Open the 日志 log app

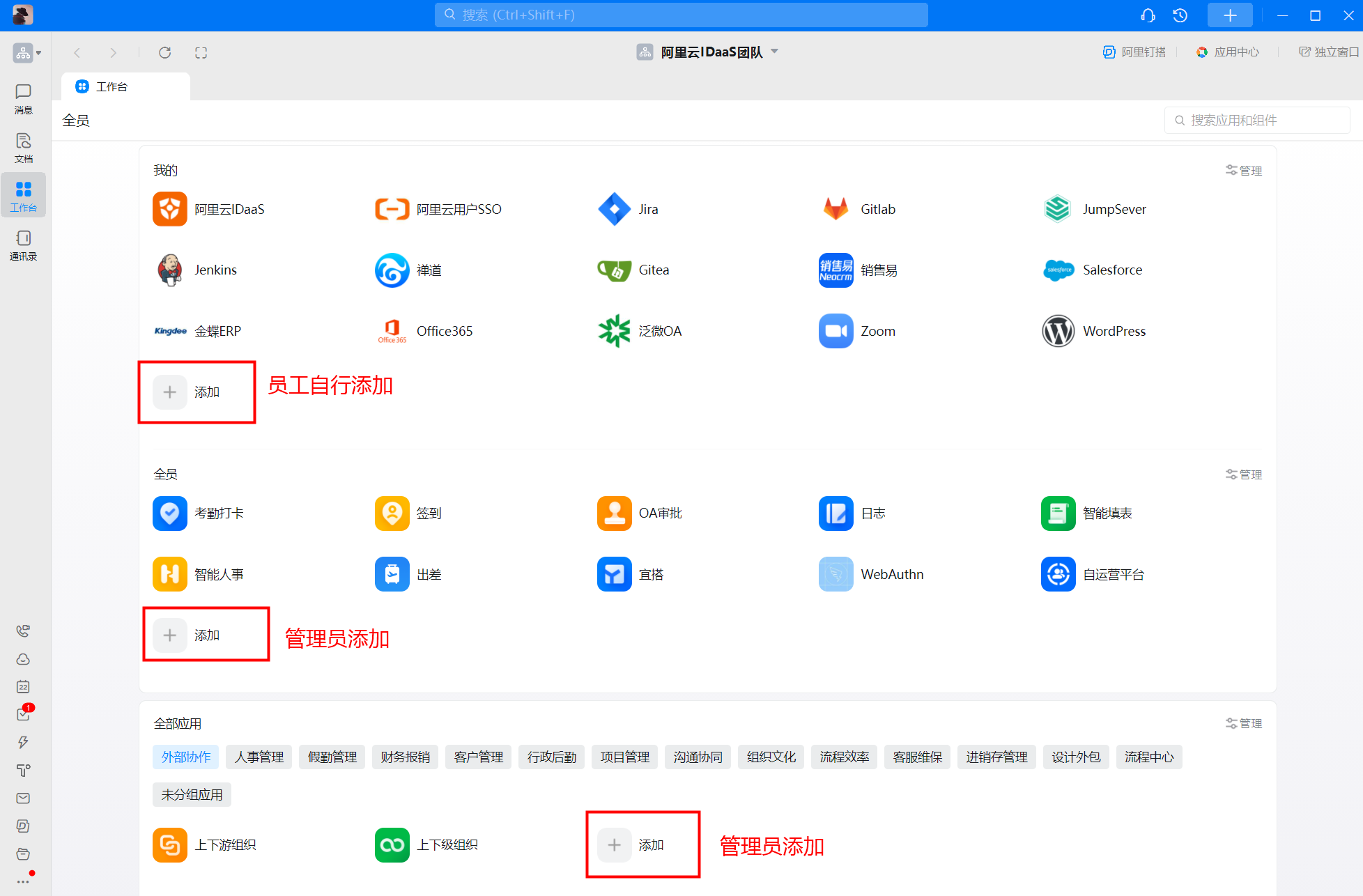852,513
